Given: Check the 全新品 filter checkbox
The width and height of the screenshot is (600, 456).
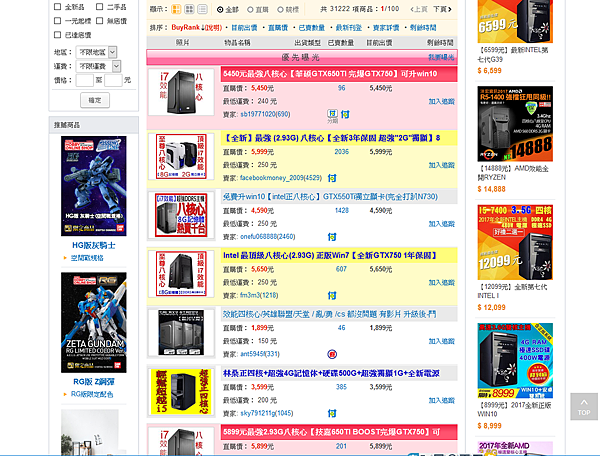Looking at the screenshot, I should pos(57,7).
